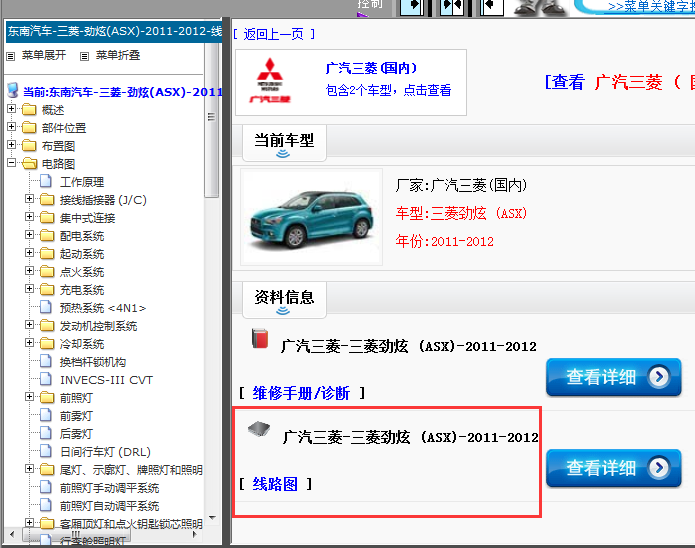Click the right-arrow panel layout icon
The image size is (695, 548).
[x=412, y=7]
